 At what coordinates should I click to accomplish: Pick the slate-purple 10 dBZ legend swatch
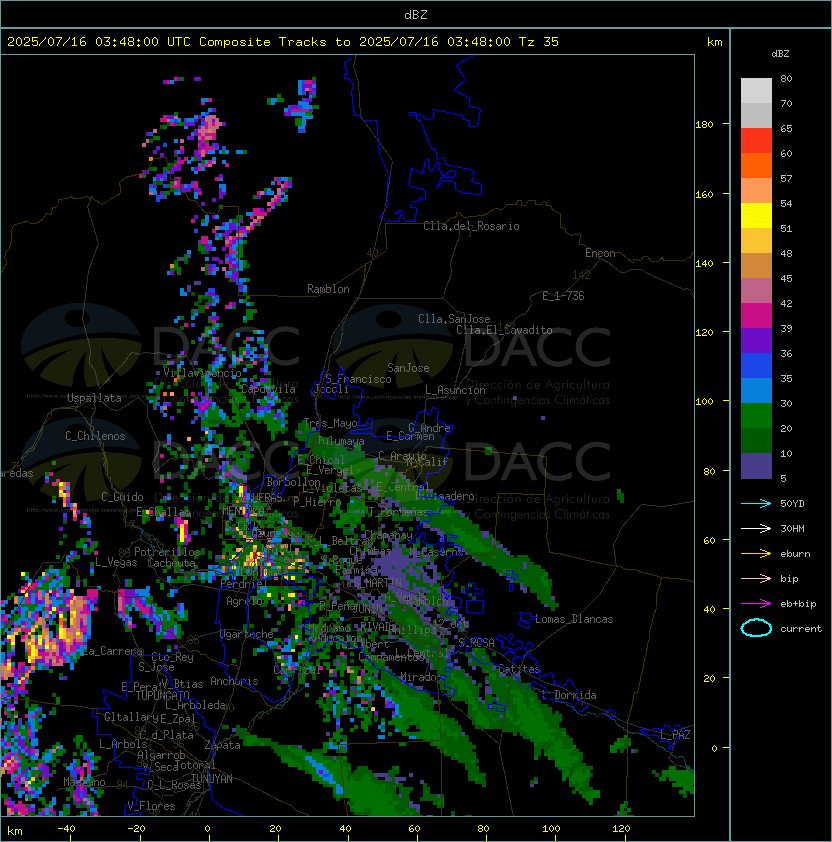click(x=756, y=466)
